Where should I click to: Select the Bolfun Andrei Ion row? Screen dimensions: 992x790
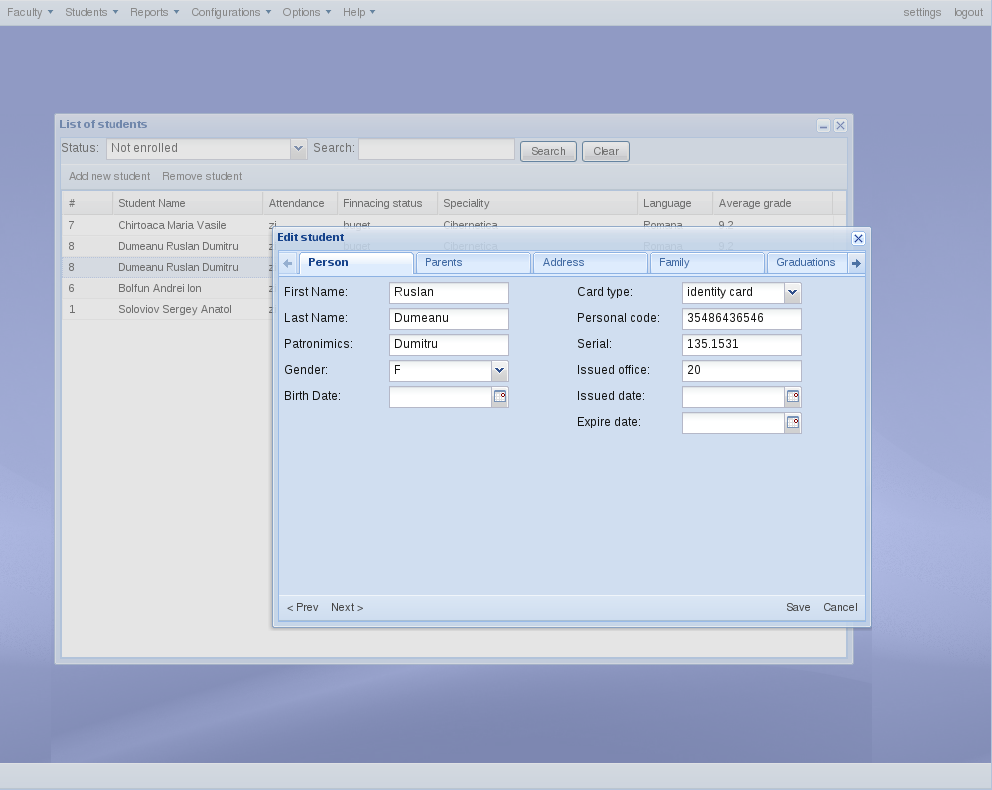pos(160,288)
